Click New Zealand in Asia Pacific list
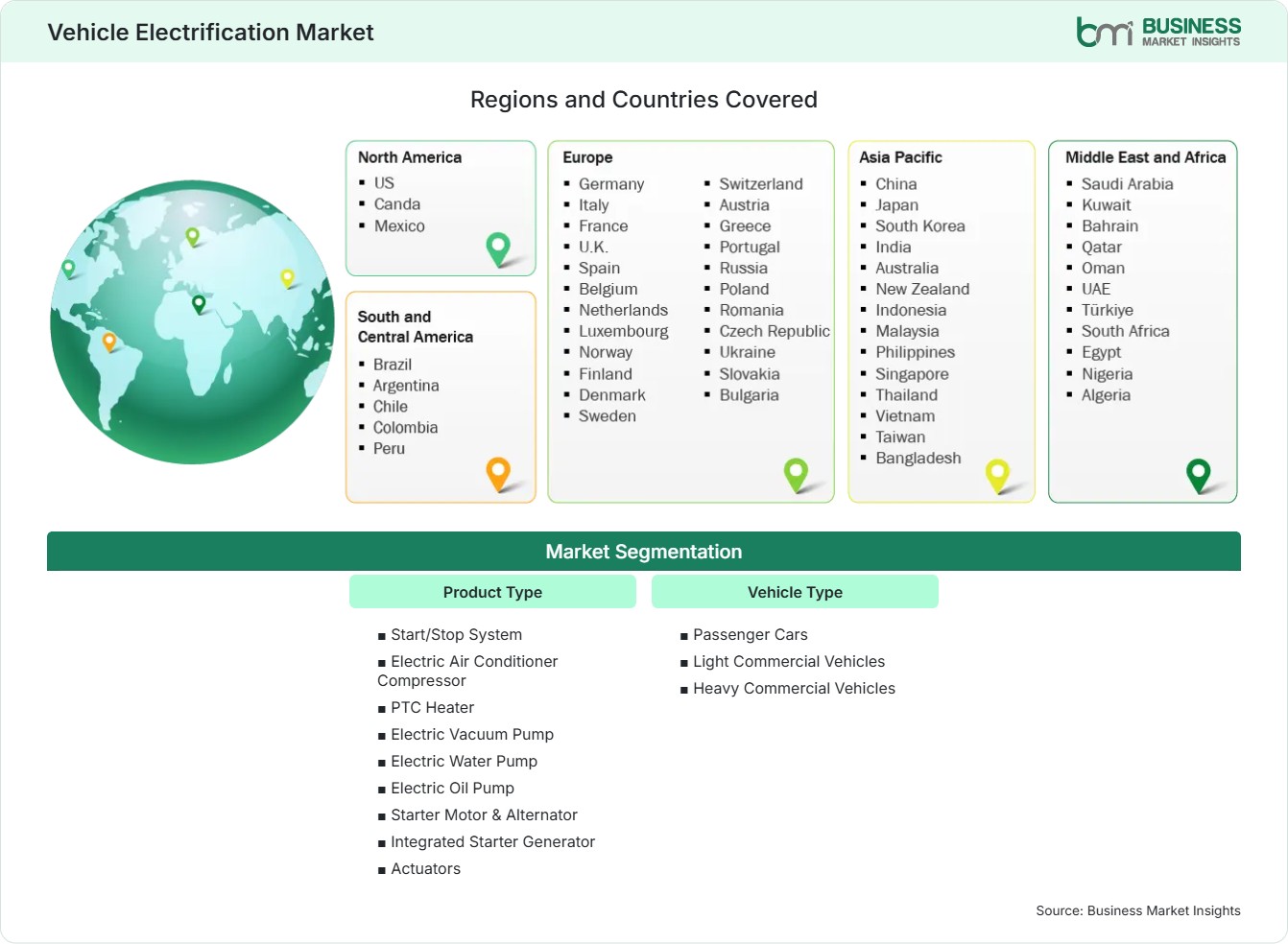The width and height of the screenshot is (1288, 944). click(x=922, y=290)
